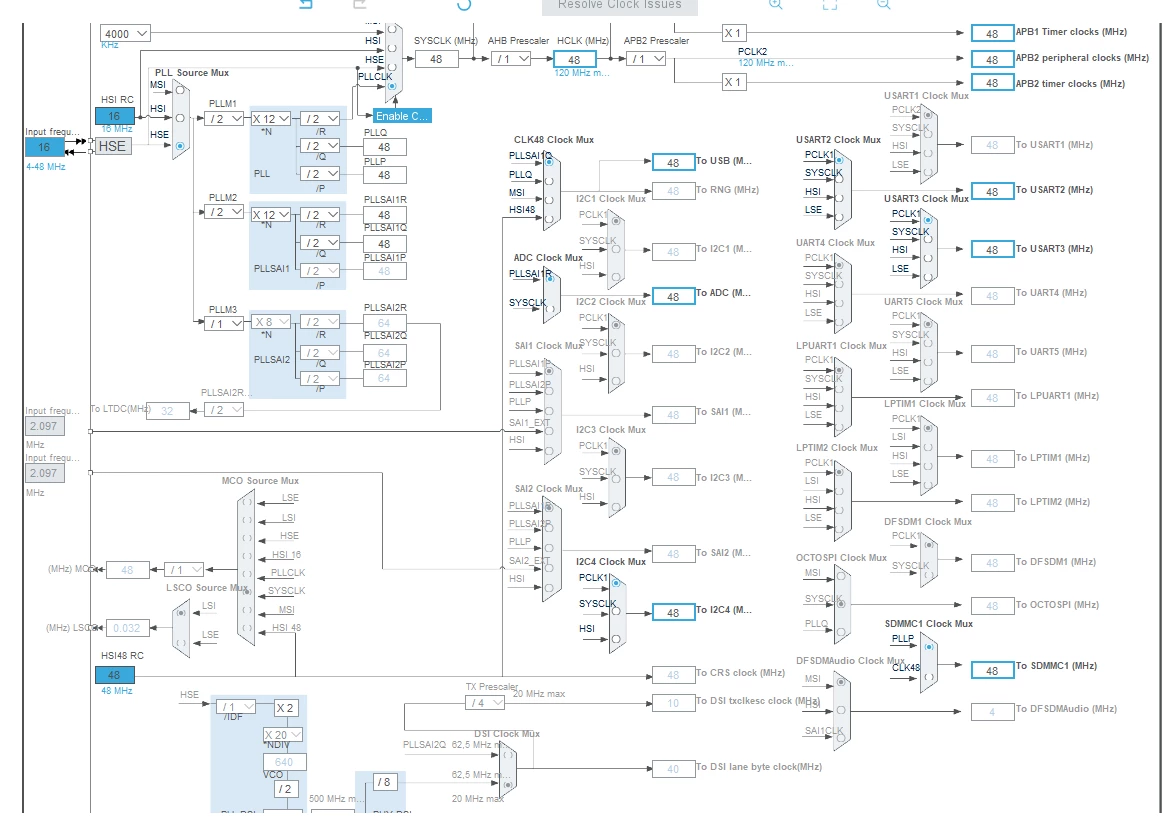The image size is (1168, 821).
Task: Click the SYSCLK (MHz) value field
Action: [437, 59]
